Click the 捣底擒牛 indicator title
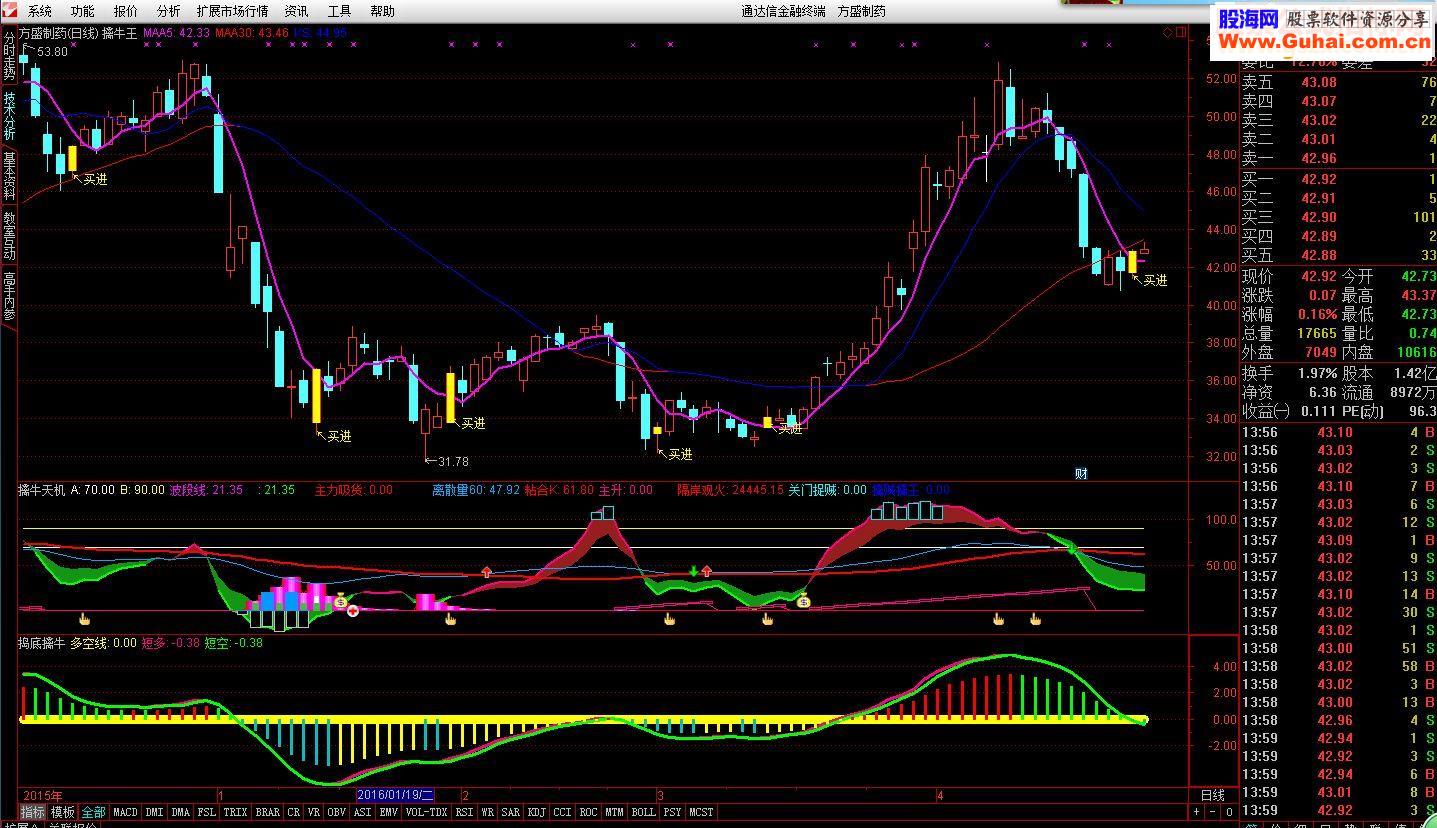This screenshot has height=828, width=1437. click(x=41, y=643)
